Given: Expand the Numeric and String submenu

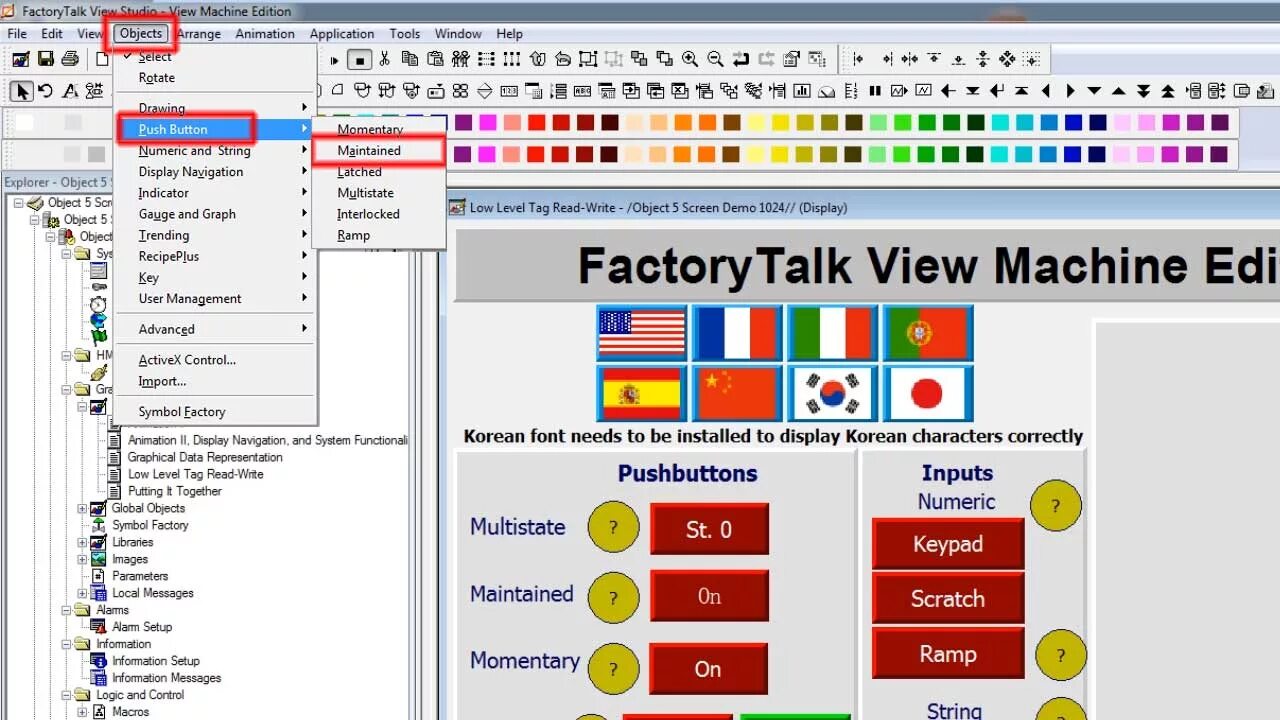Looking at the screenshot, I should [x=215, y=150].
